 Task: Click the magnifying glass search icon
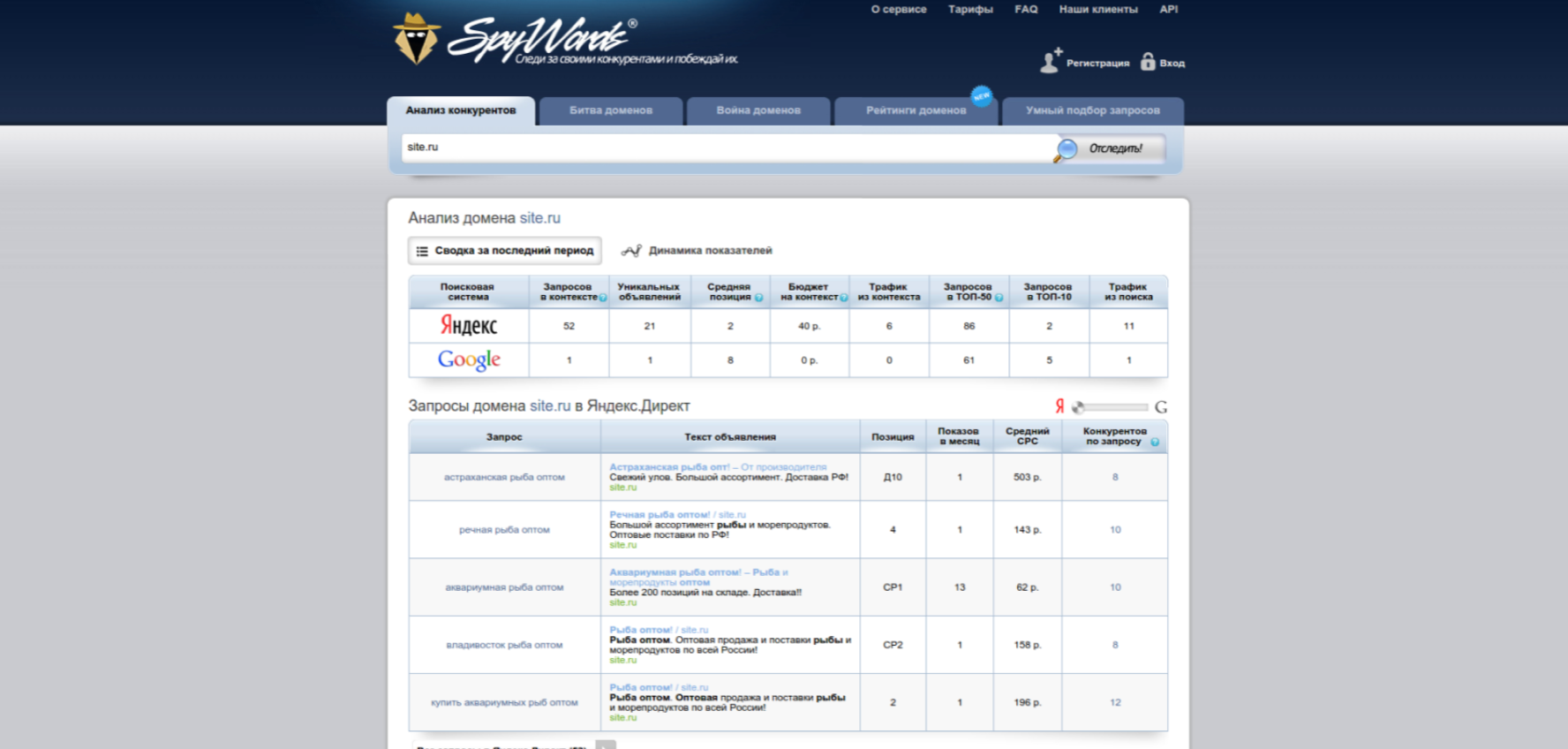click(1066, 149)
